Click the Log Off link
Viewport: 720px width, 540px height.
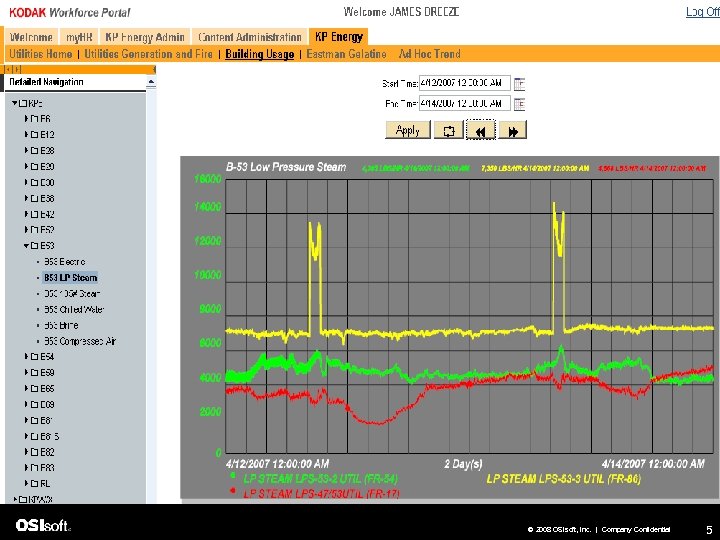tap(703, 12)
